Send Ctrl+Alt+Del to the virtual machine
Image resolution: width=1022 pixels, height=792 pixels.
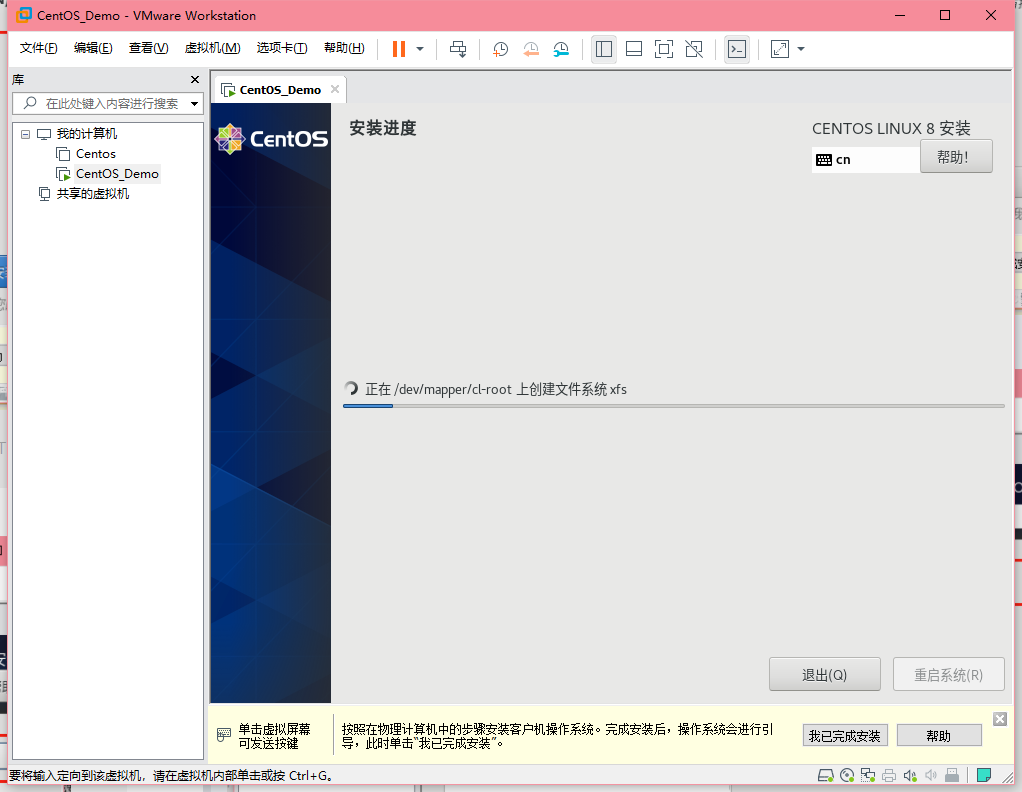click(458, 49)
